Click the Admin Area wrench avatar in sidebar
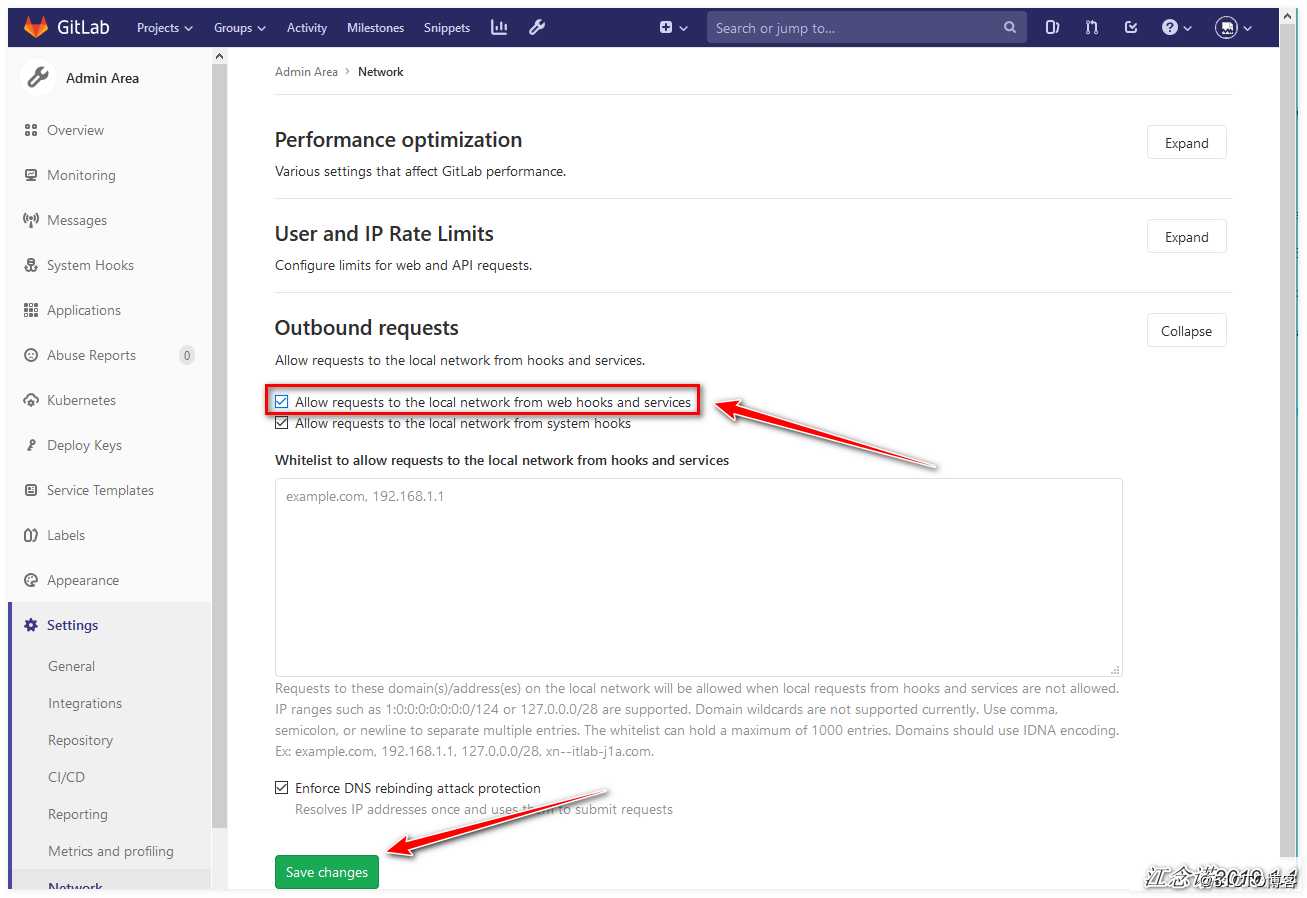 pos(38,77)
